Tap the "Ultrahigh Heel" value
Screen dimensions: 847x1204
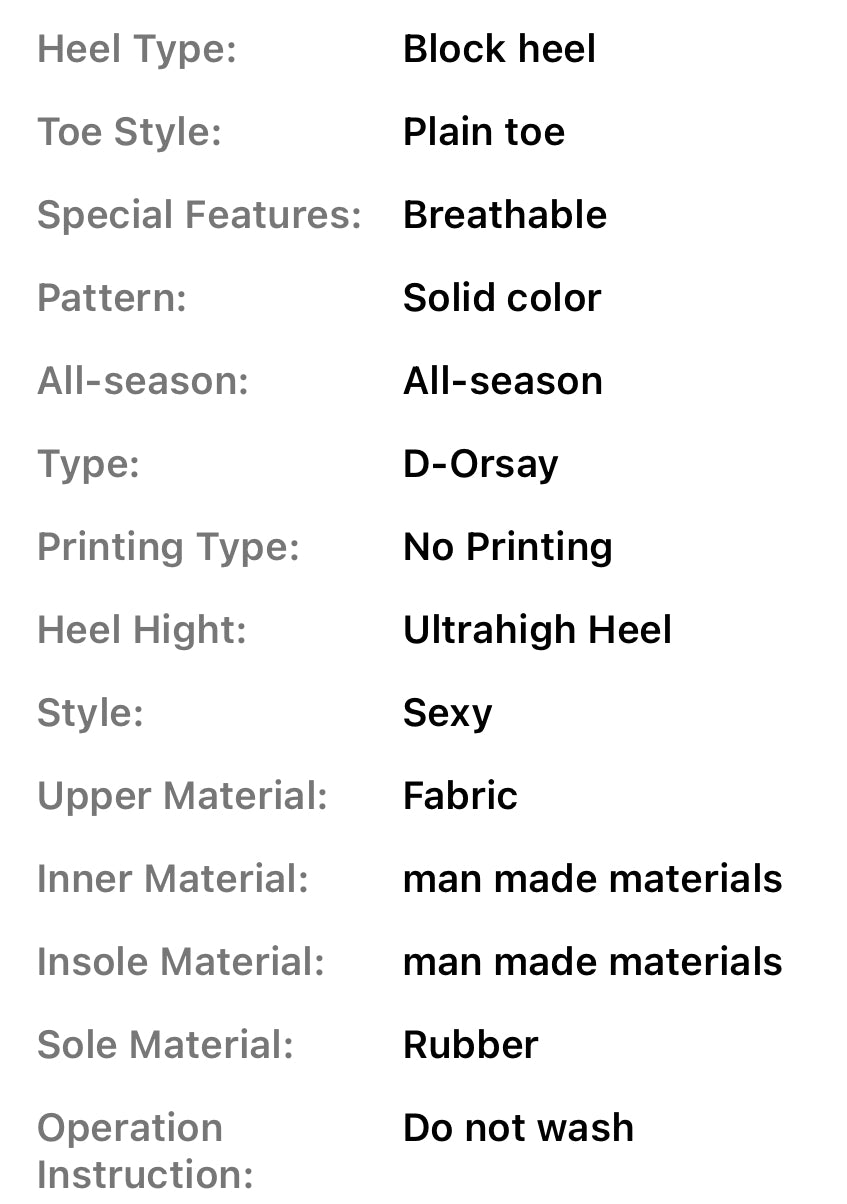pos(537,630)
